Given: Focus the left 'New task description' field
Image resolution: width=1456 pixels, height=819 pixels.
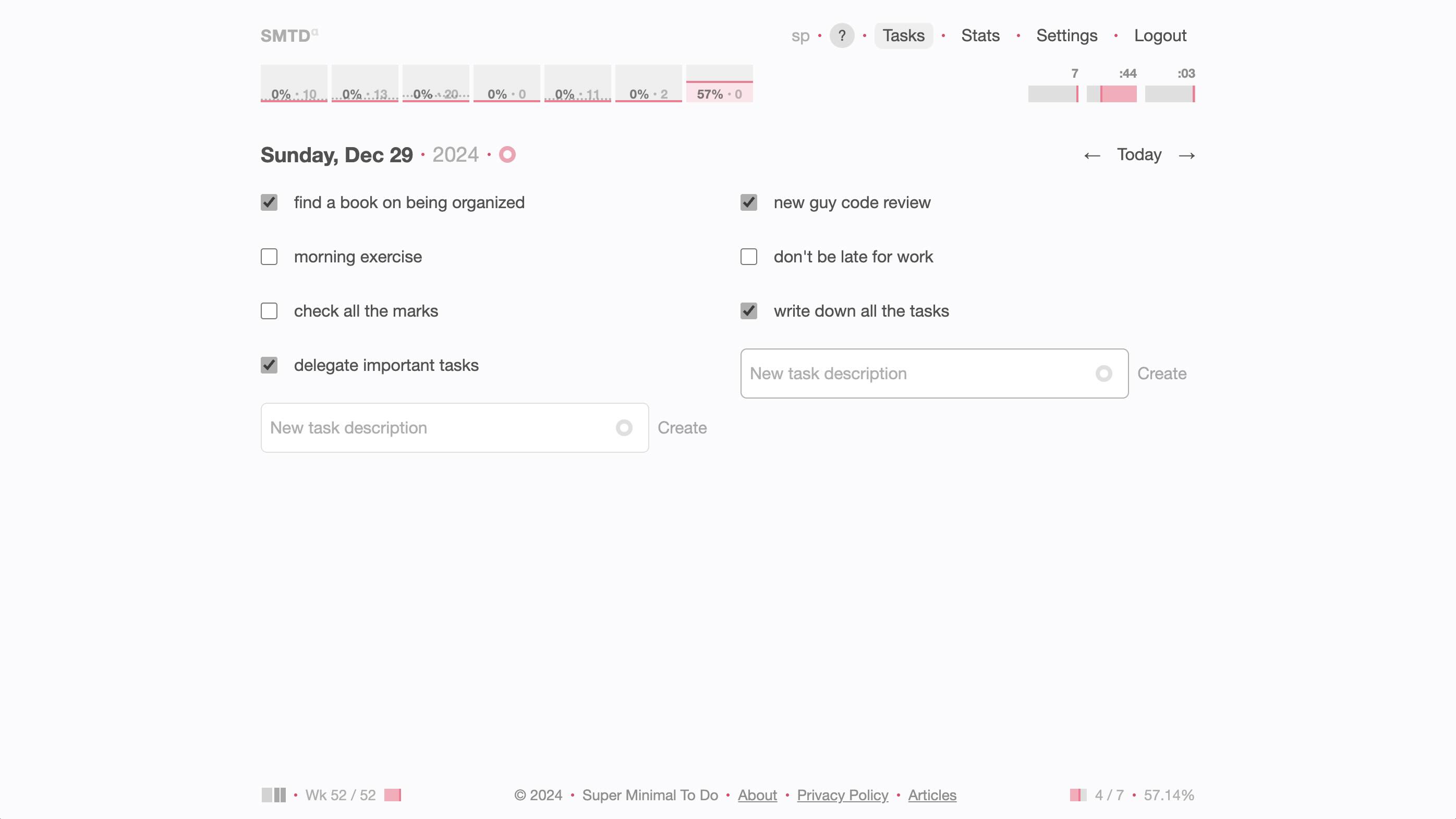Looking at the screenshot, I should (435, 428).
